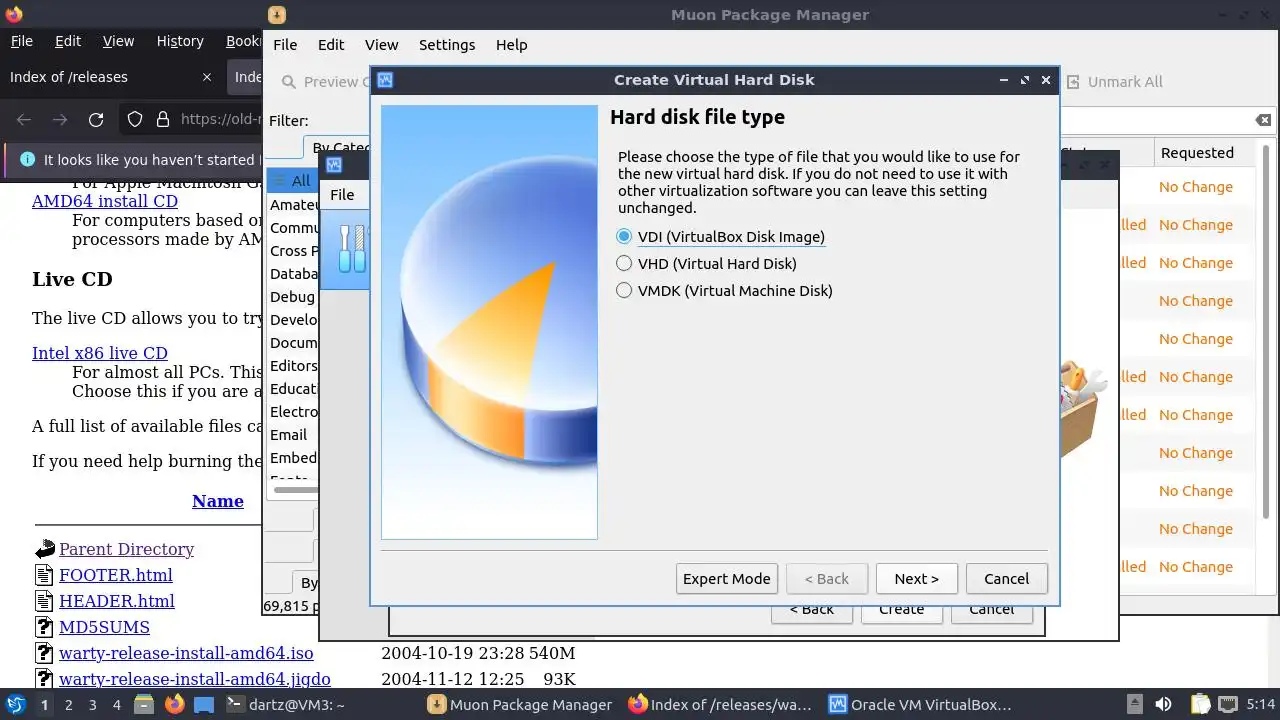Reload the page in Firefox

96,119
